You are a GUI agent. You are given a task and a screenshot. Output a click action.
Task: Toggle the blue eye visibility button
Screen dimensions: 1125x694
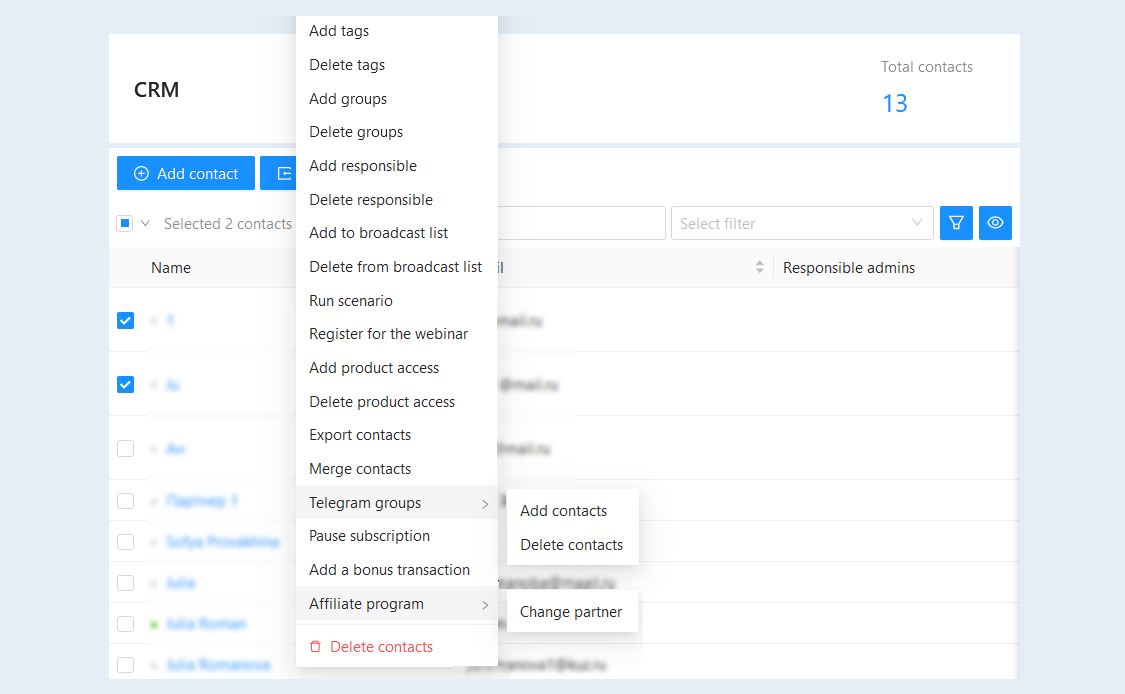995,223
